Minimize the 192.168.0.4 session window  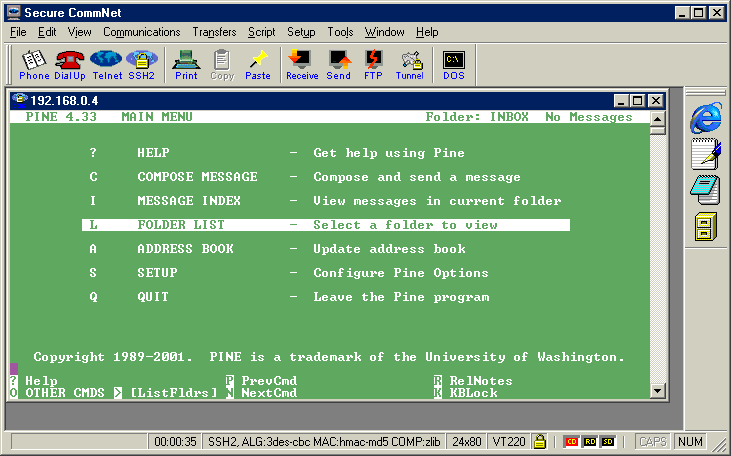tap(621, 100)
